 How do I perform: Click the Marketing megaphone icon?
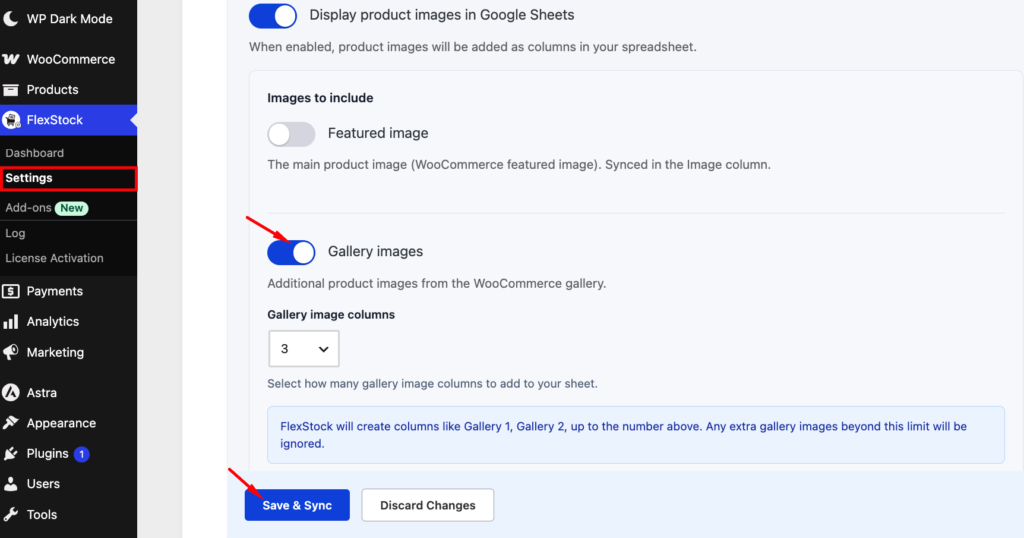tap(10, 353)
